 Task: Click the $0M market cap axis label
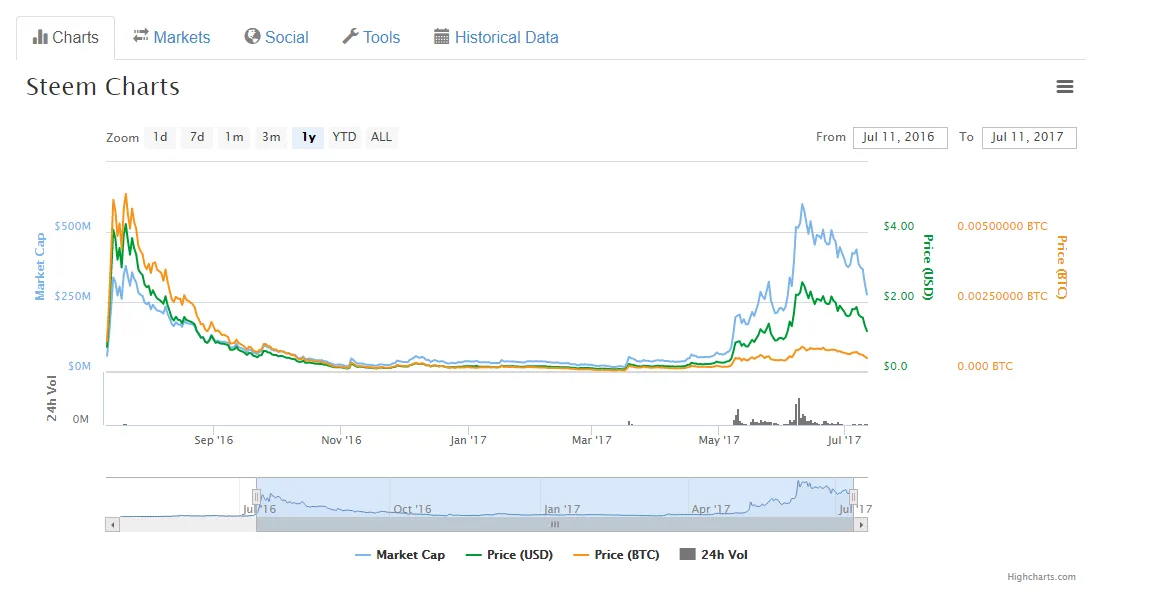[80, 367]
